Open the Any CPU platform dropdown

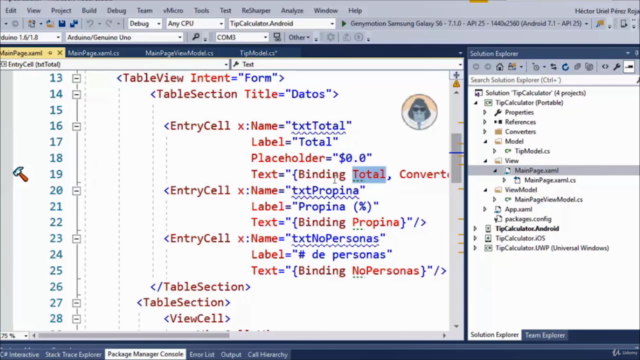tap(195, 24)
